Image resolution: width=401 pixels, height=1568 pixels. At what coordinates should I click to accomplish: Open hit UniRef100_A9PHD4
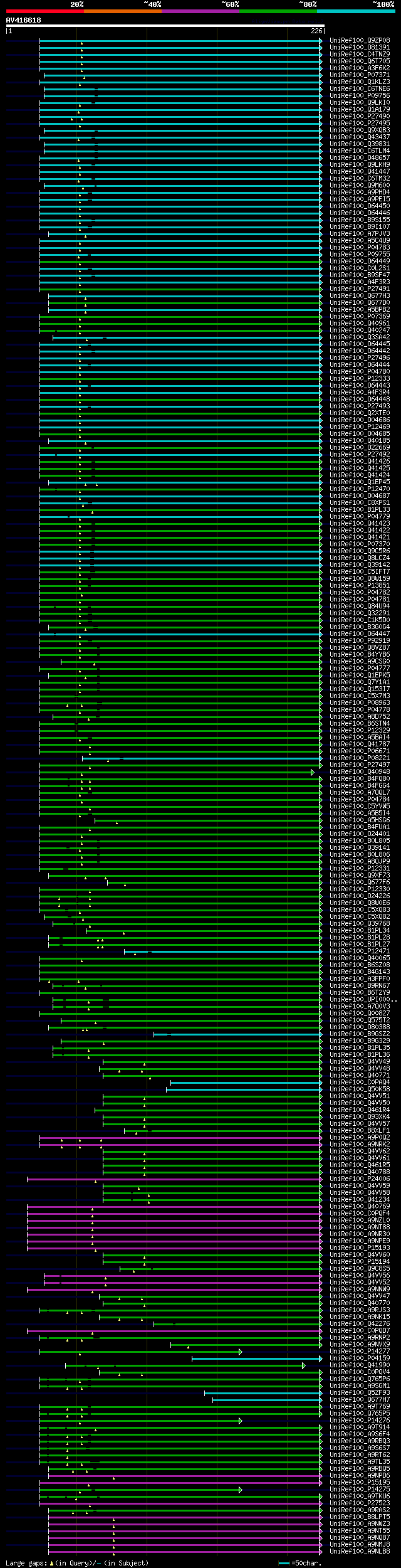(360, 192)
